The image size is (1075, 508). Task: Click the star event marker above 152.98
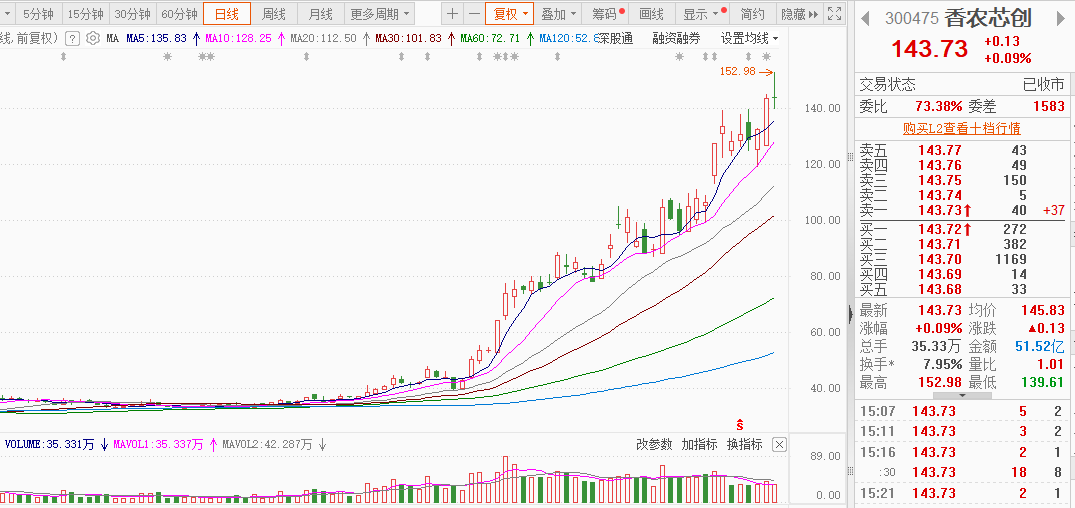766,57
